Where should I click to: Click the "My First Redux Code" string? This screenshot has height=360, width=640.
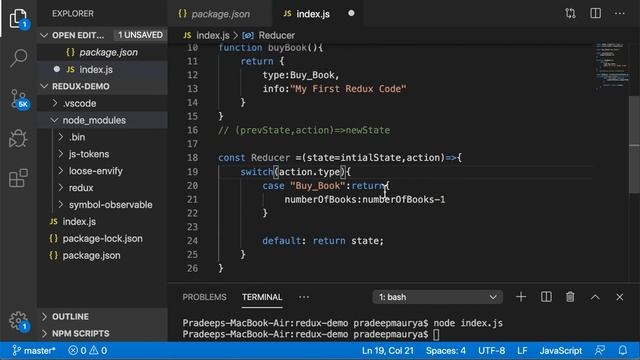coord(348,89)
